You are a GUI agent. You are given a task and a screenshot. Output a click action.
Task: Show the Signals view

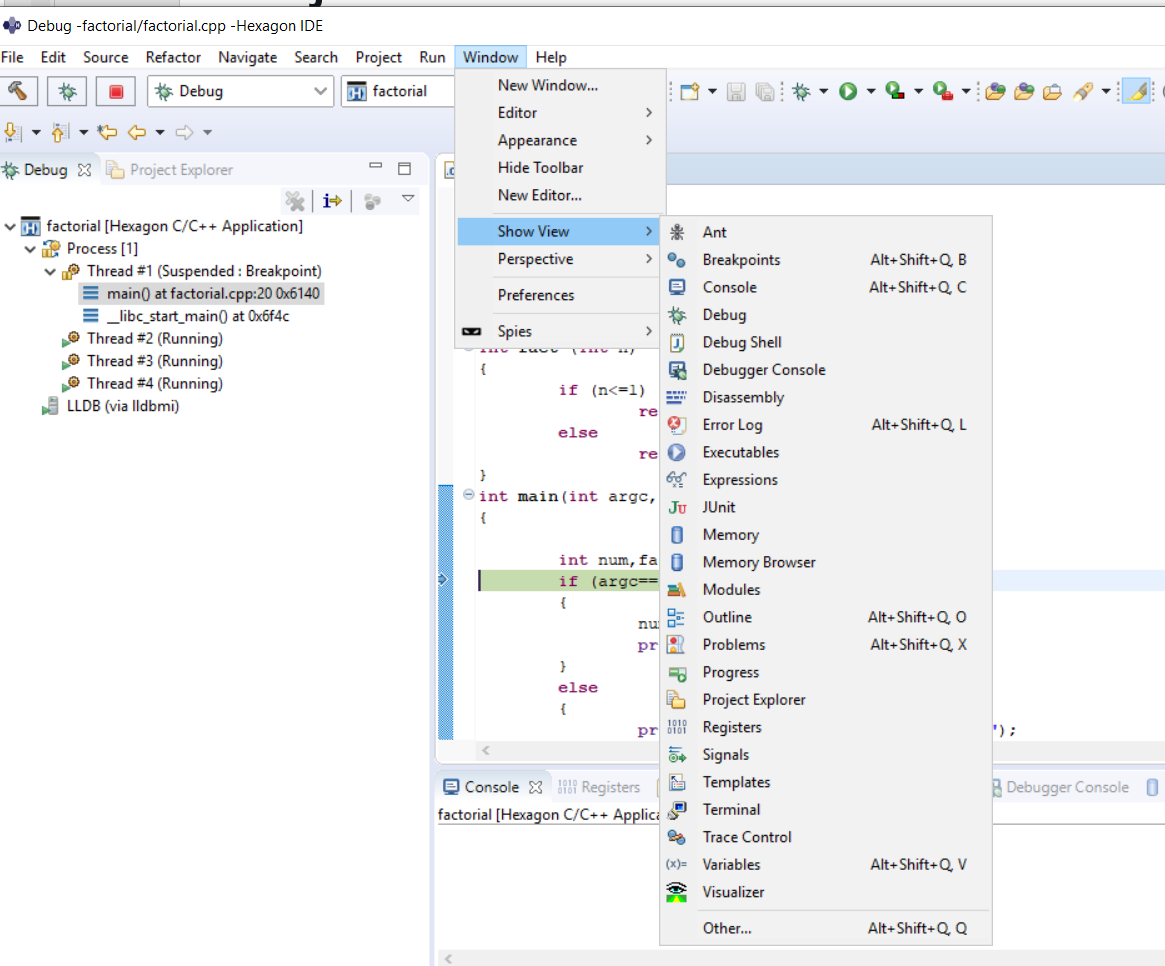pos(825,755)
